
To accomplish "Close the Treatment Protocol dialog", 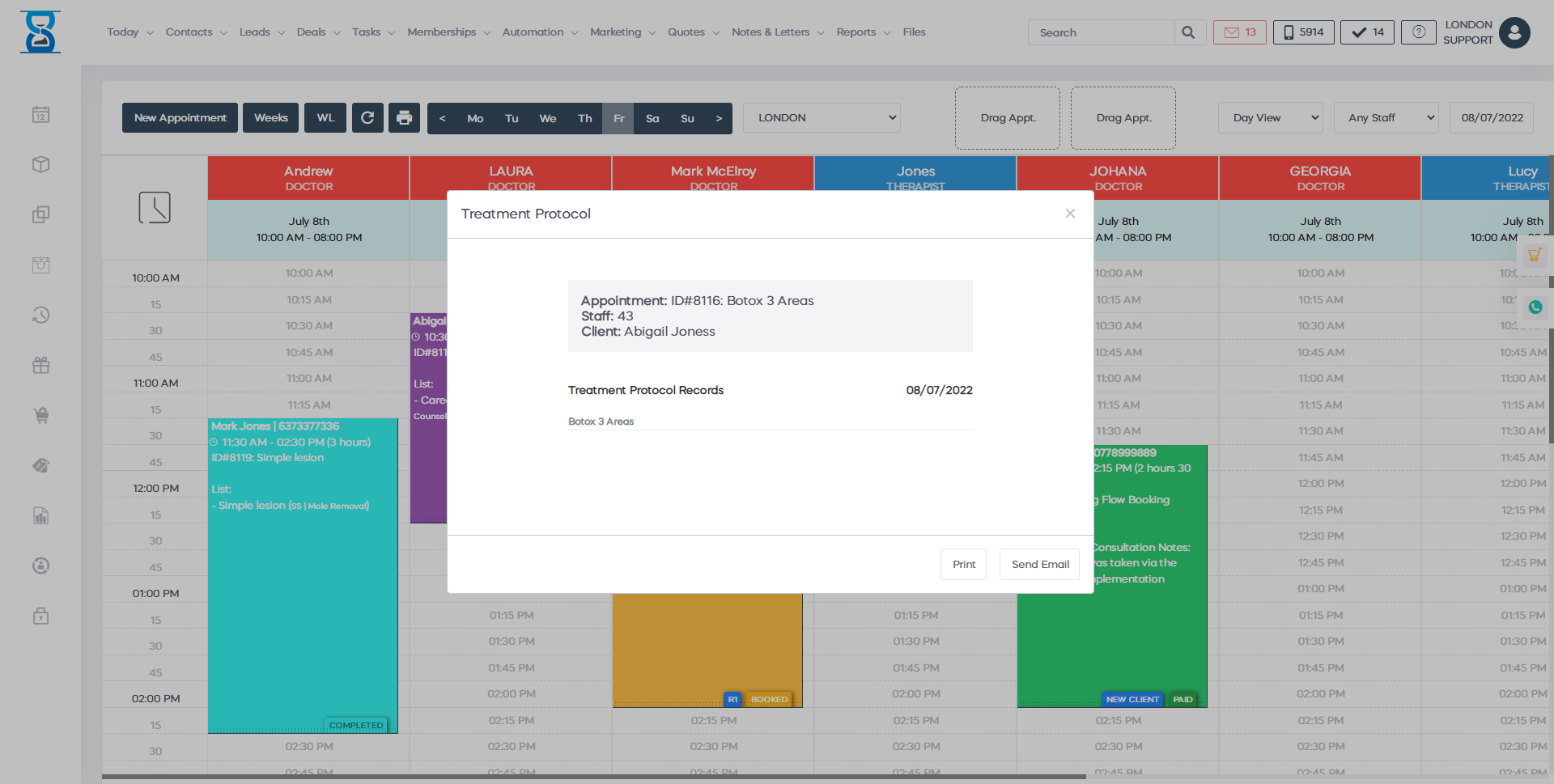I will tap(1070, 214).
